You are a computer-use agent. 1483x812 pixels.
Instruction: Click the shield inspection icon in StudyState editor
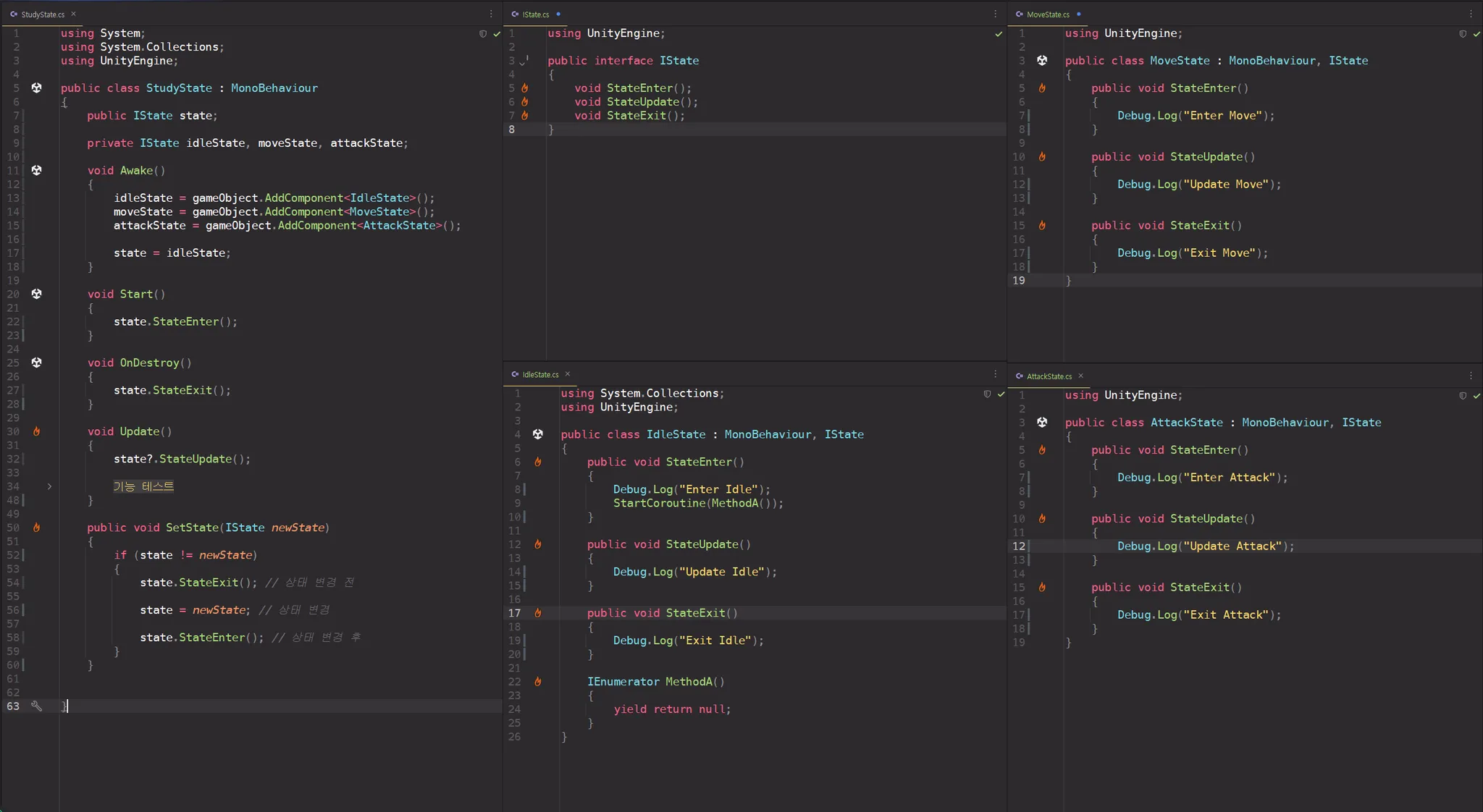(x=483, y=33)
